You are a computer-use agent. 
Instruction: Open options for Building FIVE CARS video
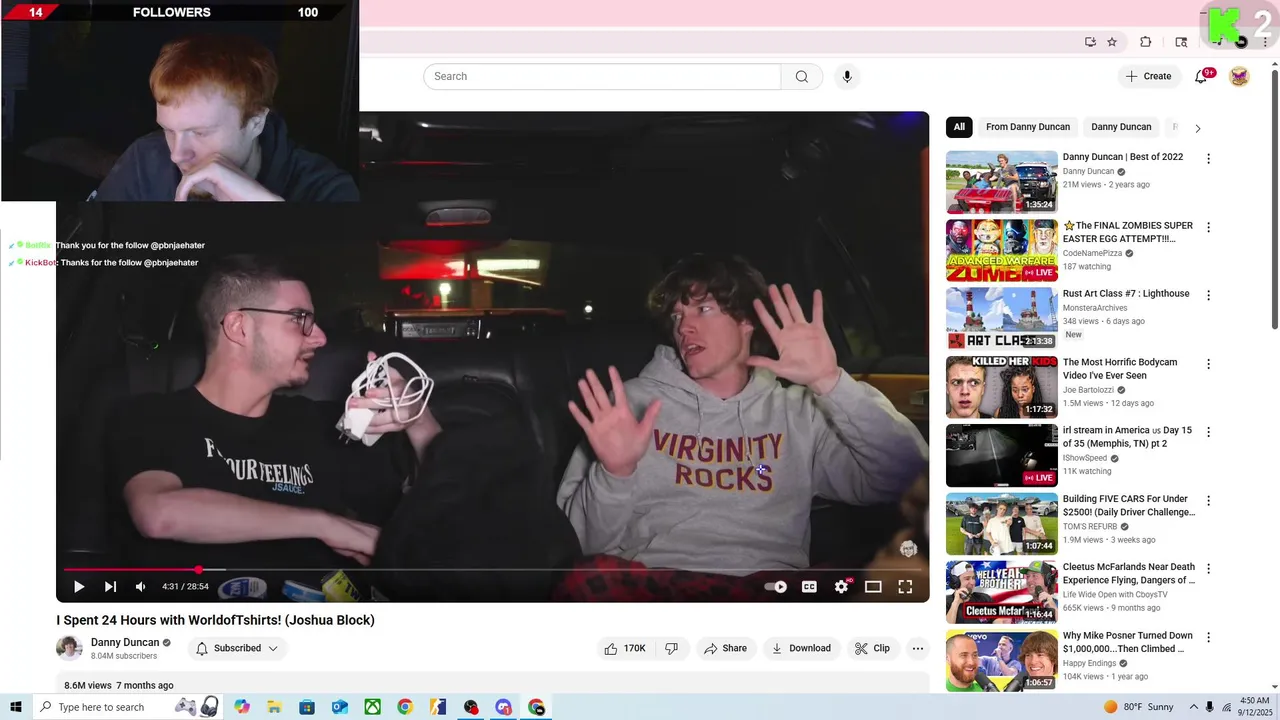pos(1208,500)
